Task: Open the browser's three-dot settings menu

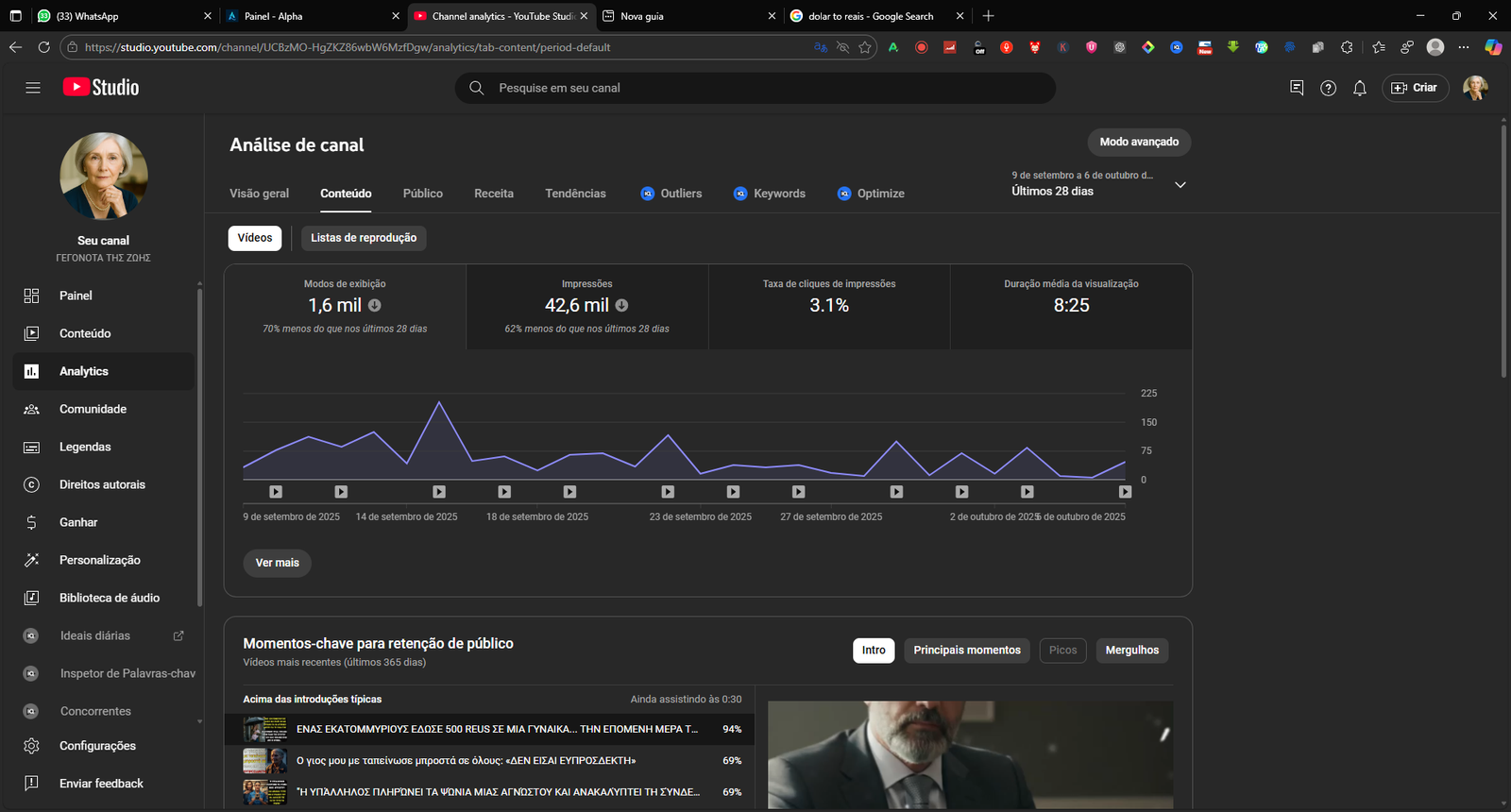Action: 1463,47
